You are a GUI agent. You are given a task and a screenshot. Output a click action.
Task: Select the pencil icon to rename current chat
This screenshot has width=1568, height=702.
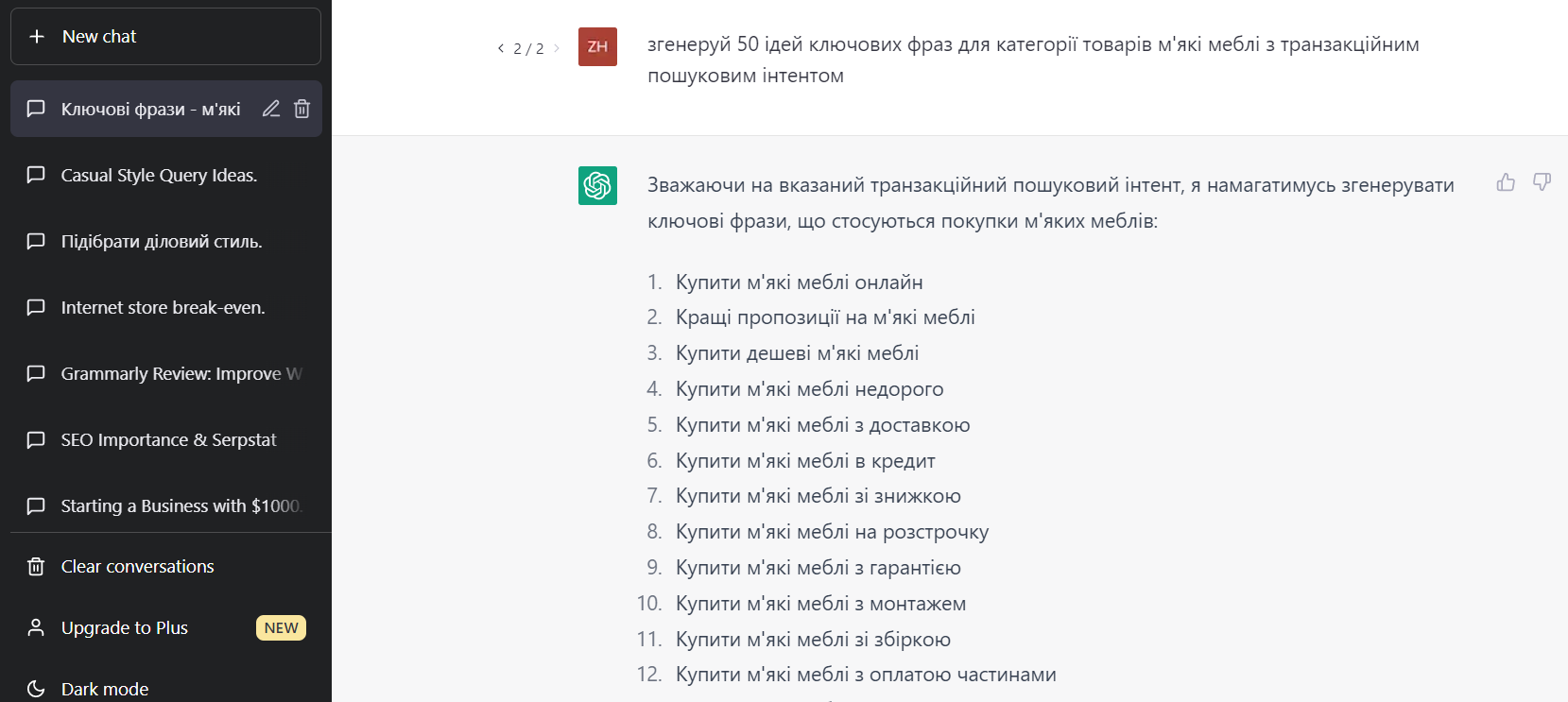(x=270, y=109)
